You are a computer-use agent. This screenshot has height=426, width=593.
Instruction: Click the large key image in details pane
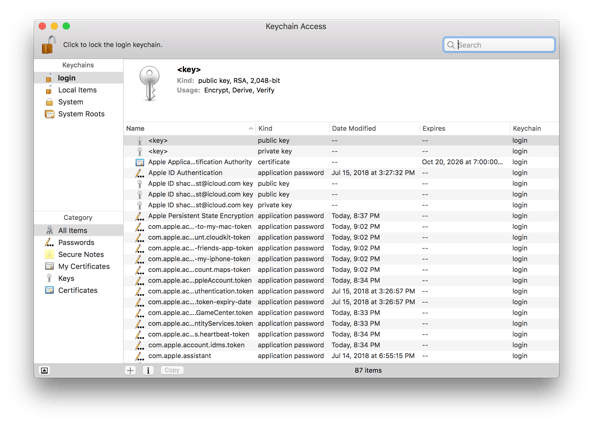tap(149, 83)
